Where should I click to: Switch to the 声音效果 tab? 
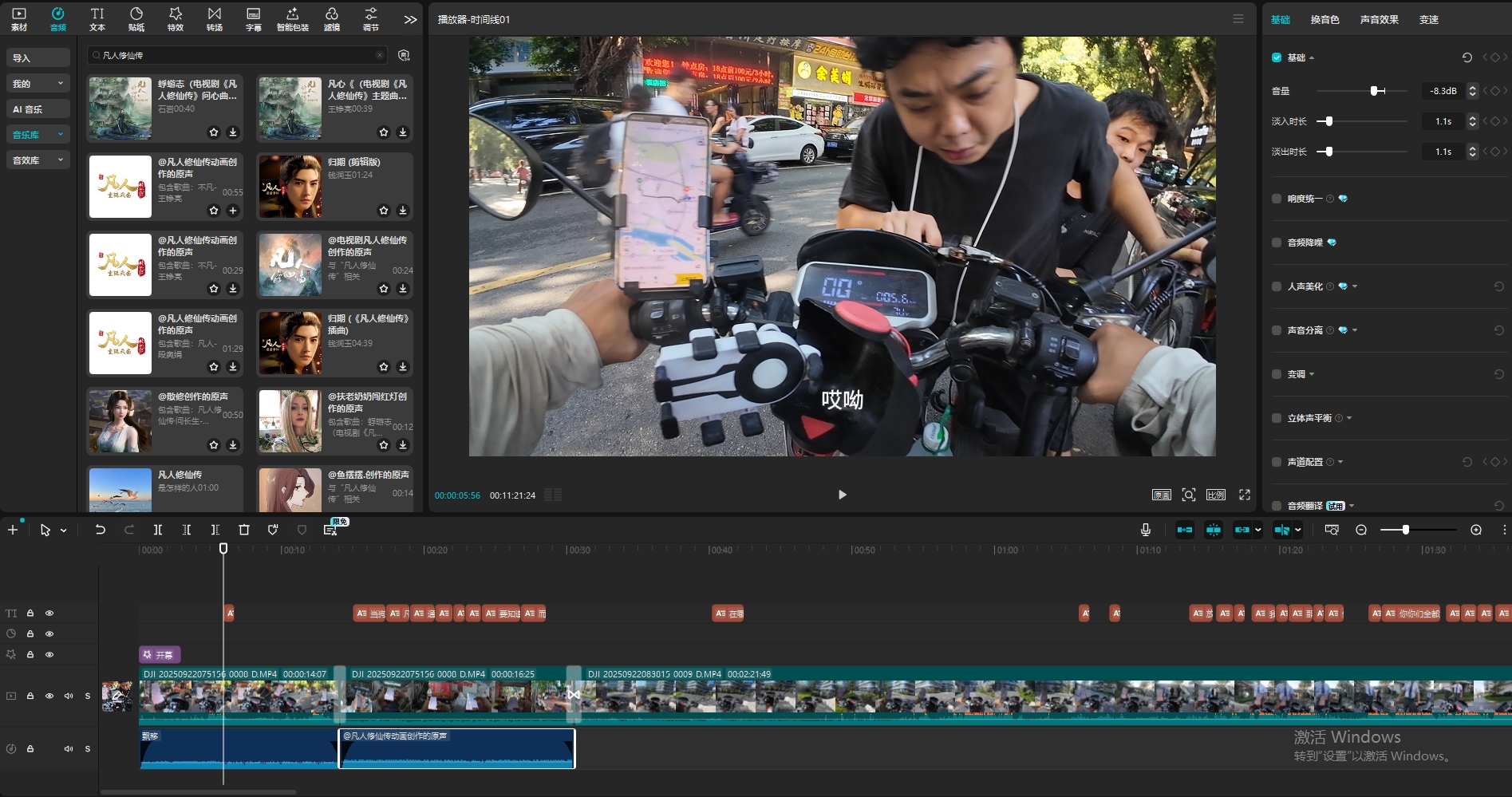click(x=1379, y=20)
